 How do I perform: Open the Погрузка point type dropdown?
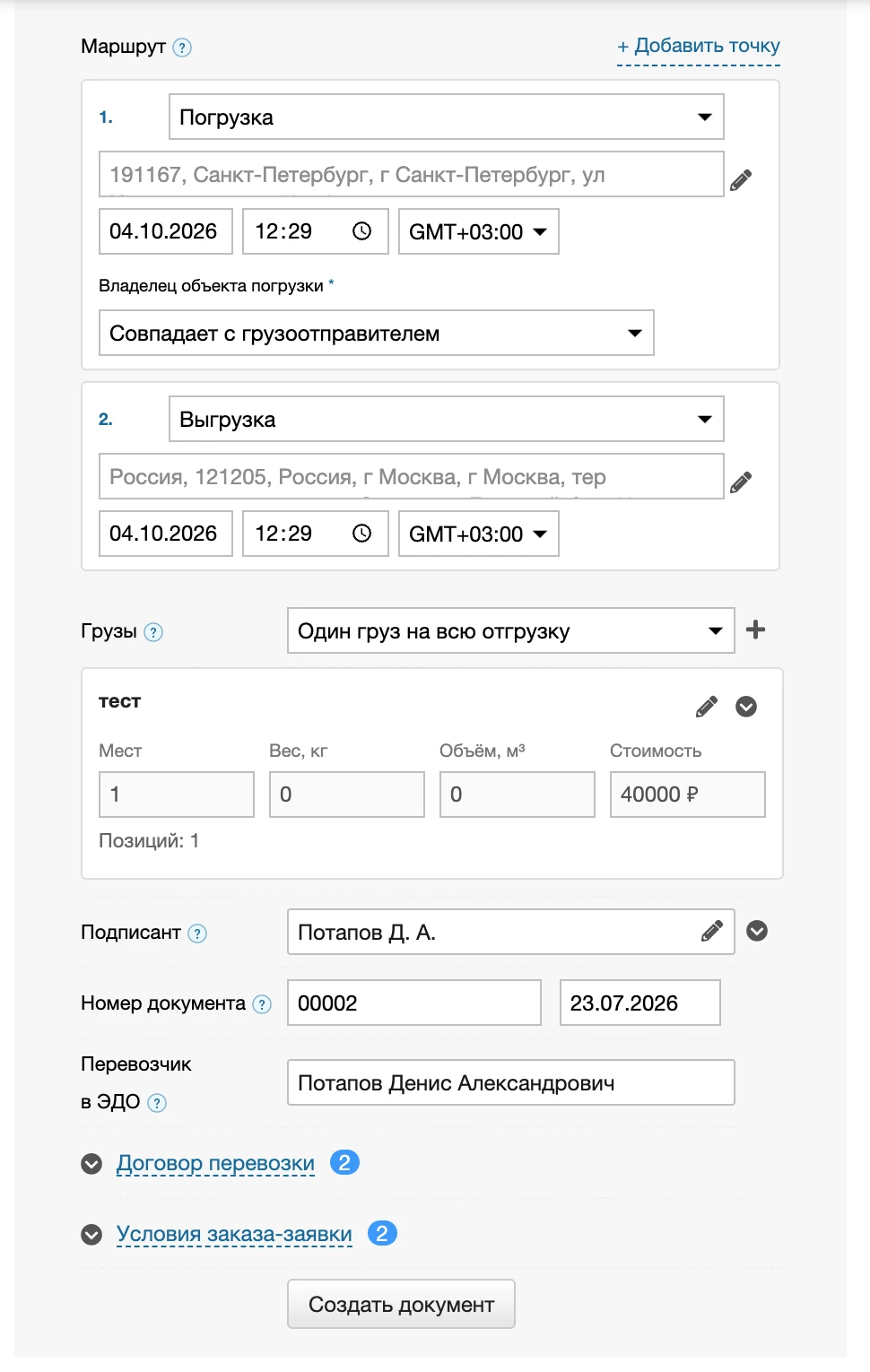point(447,117)
